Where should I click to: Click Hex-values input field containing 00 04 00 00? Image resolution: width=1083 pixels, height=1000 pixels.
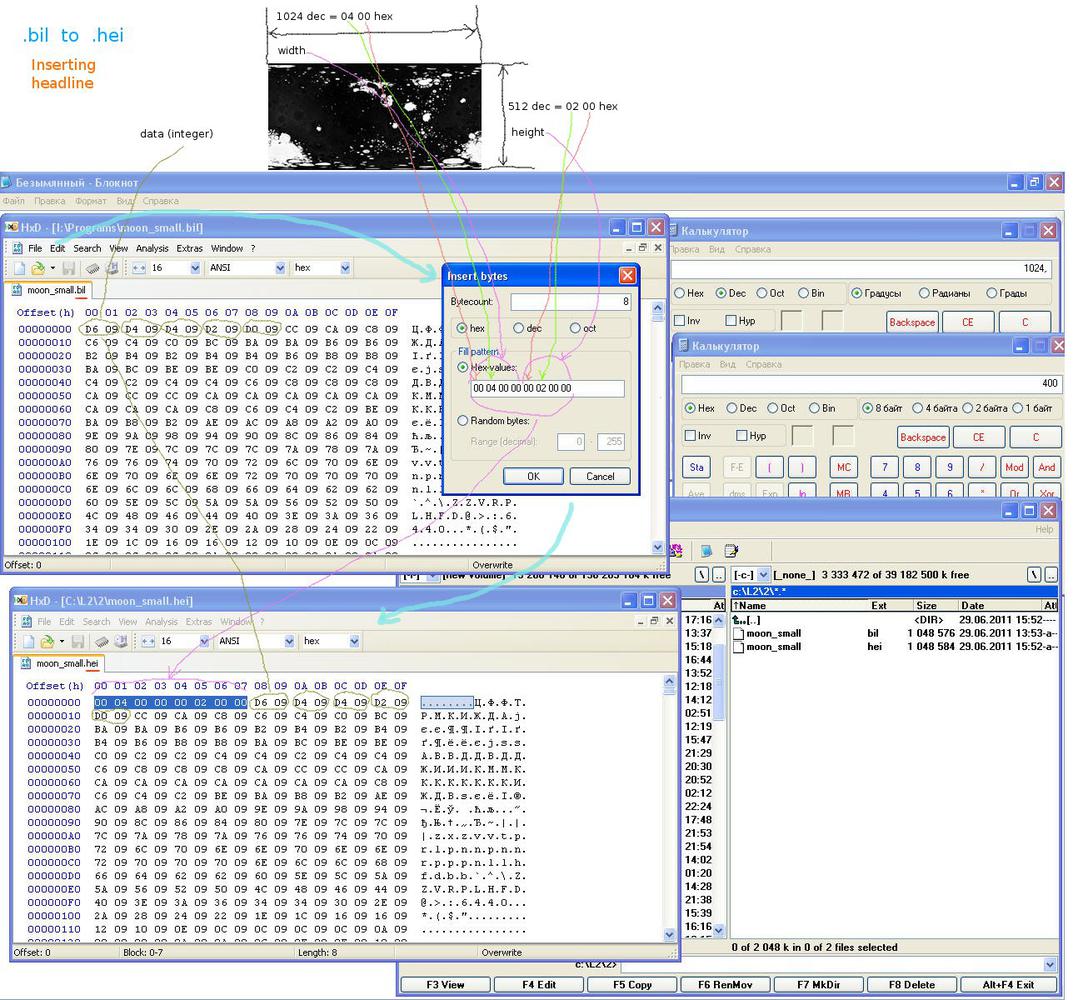pos(547,388)
